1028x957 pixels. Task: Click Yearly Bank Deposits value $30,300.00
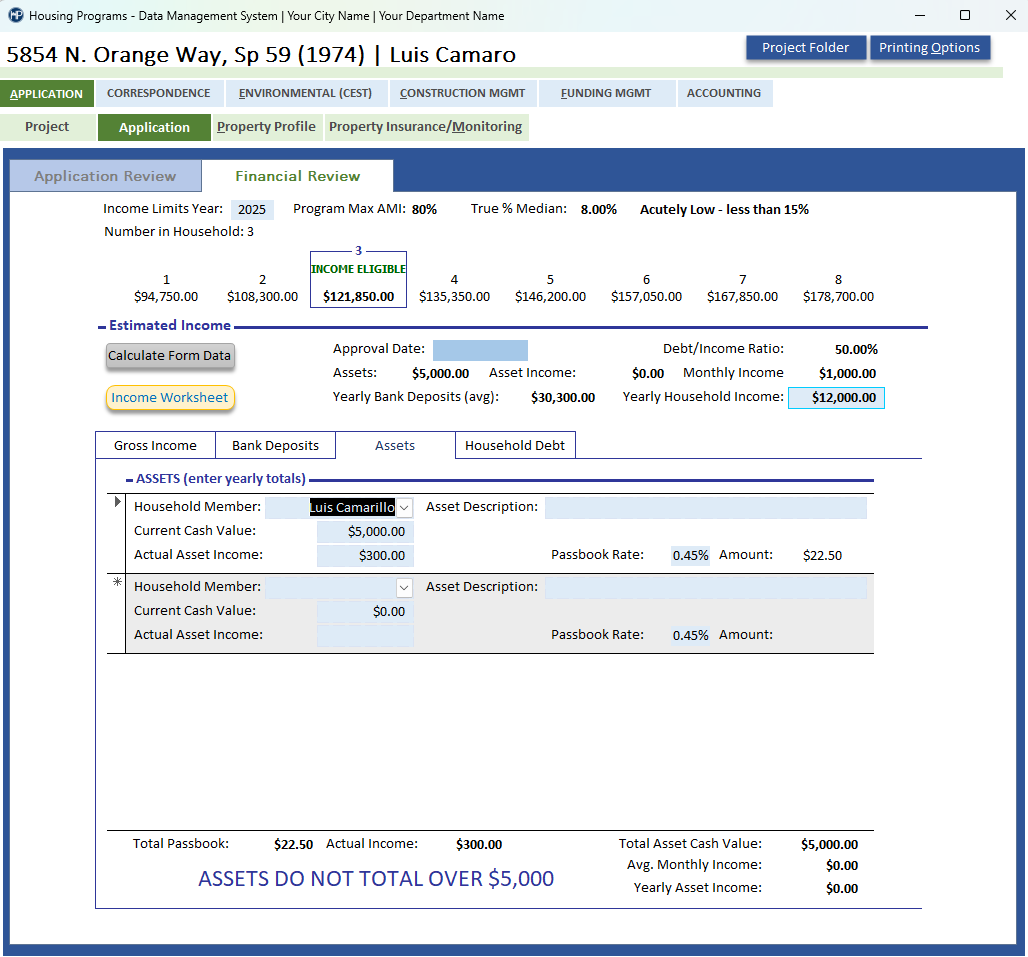[563, 397]
